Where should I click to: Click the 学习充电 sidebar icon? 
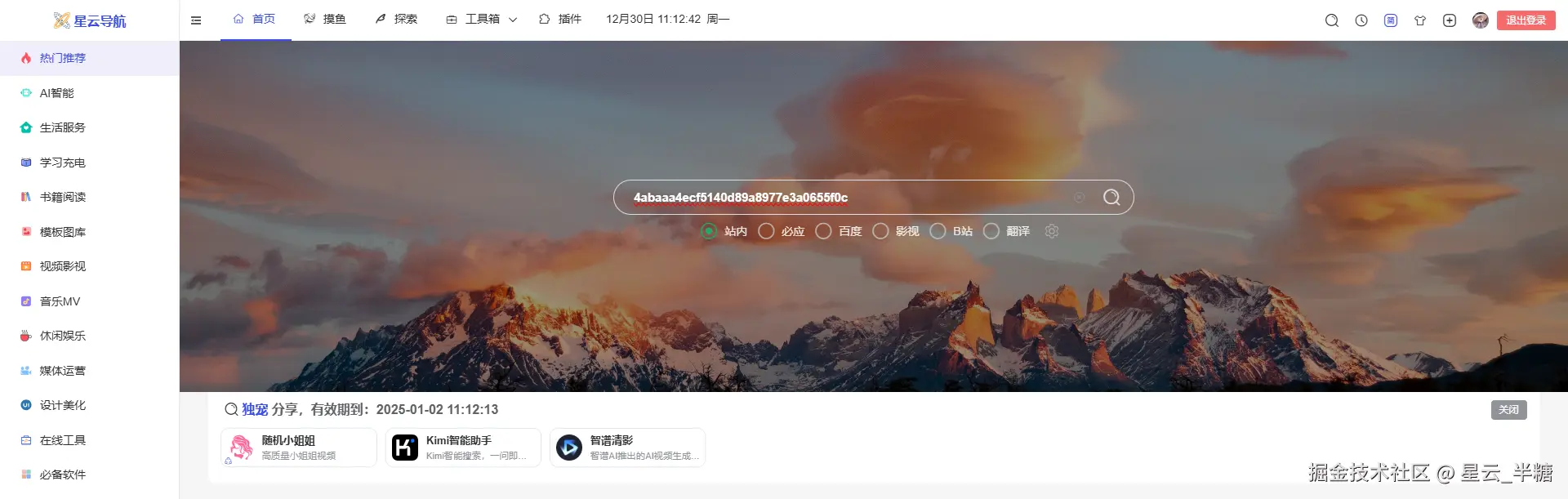[x=26, y=163]
